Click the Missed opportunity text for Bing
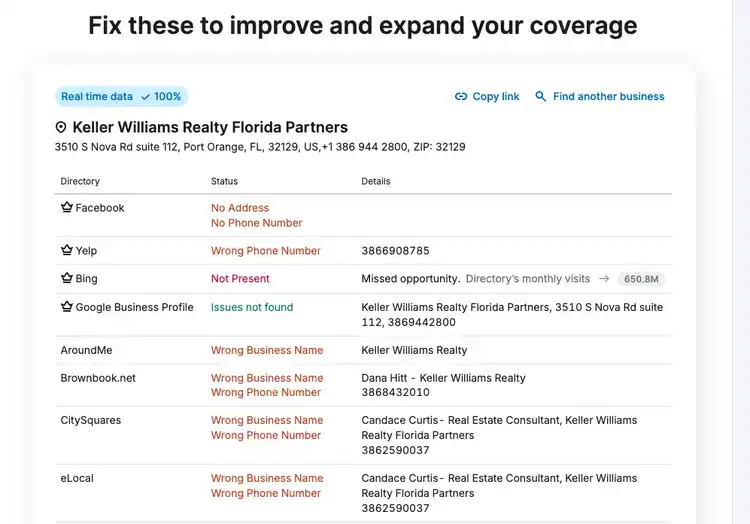750x524 pixels. 410,279
